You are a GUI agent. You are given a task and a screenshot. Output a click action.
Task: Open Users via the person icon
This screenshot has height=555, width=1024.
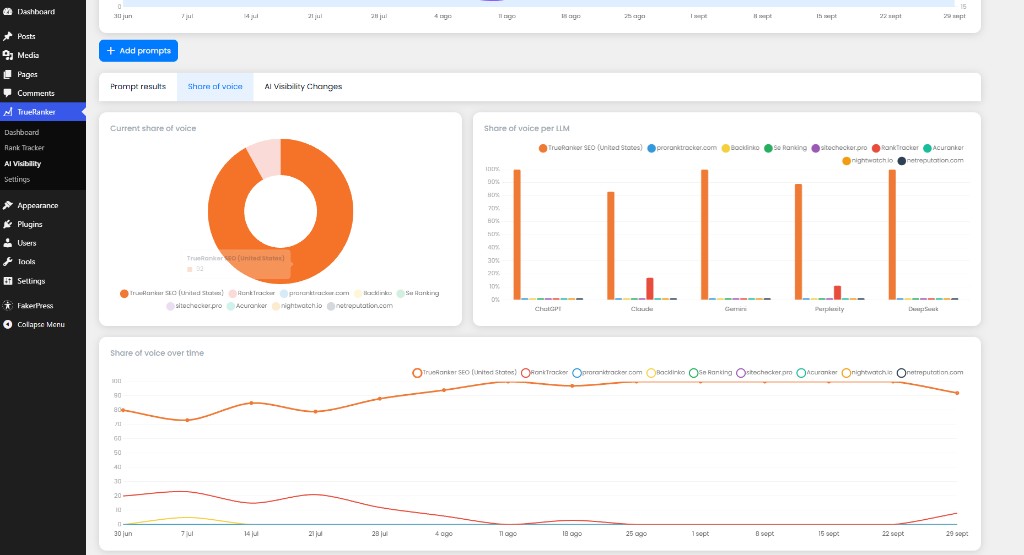click(8, 243)
